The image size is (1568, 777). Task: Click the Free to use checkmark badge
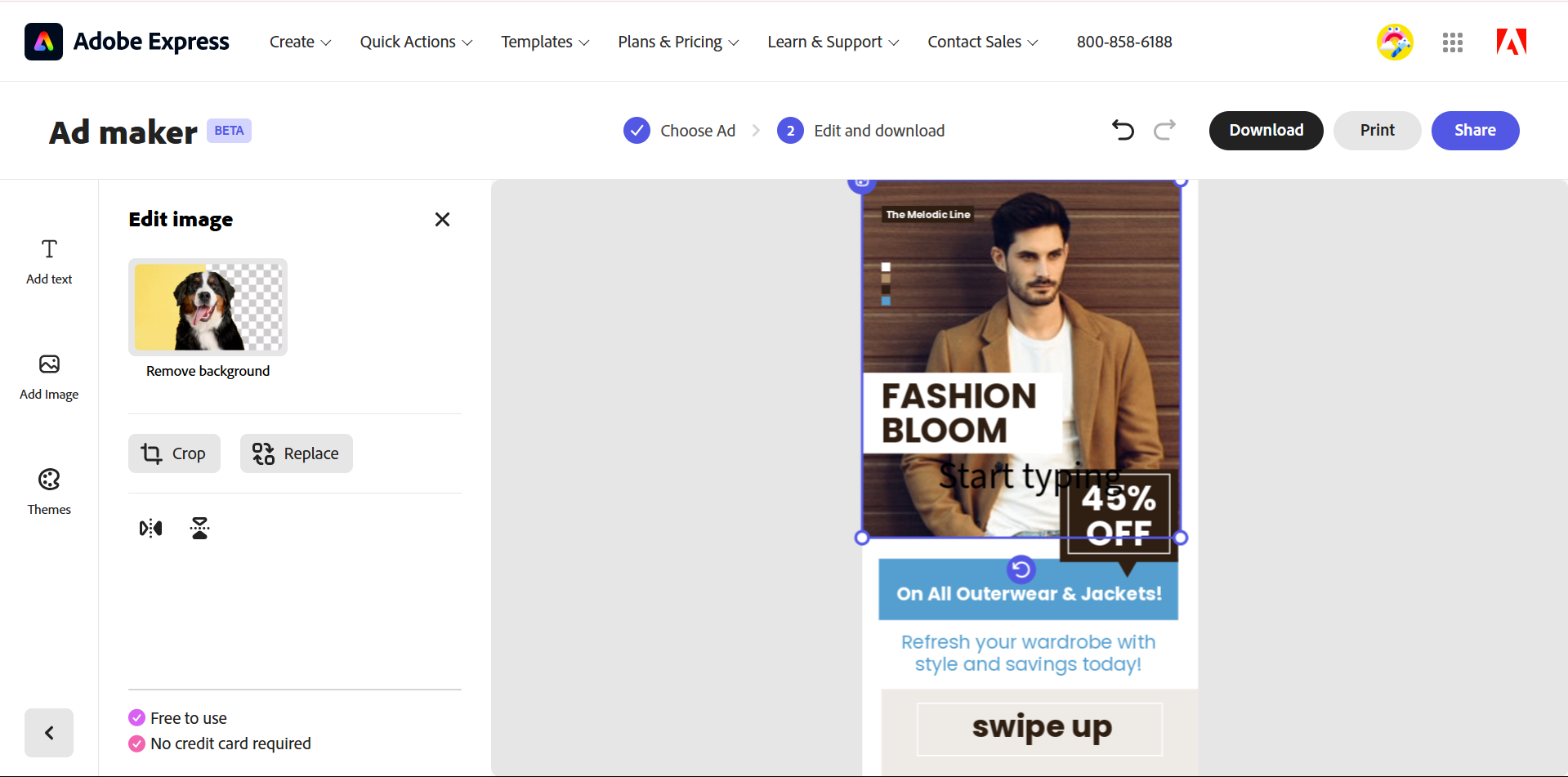click(136, 717)
